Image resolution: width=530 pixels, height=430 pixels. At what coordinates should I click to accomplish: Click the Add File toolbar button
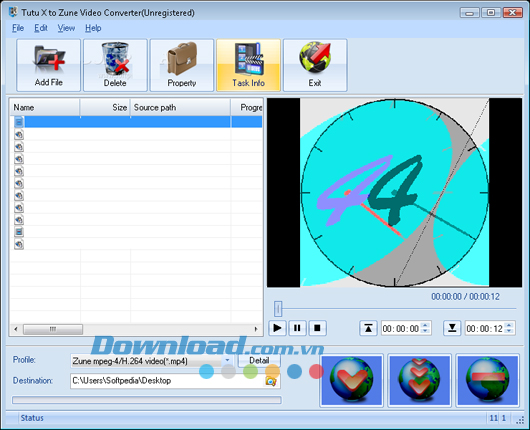tap(48, 65)
